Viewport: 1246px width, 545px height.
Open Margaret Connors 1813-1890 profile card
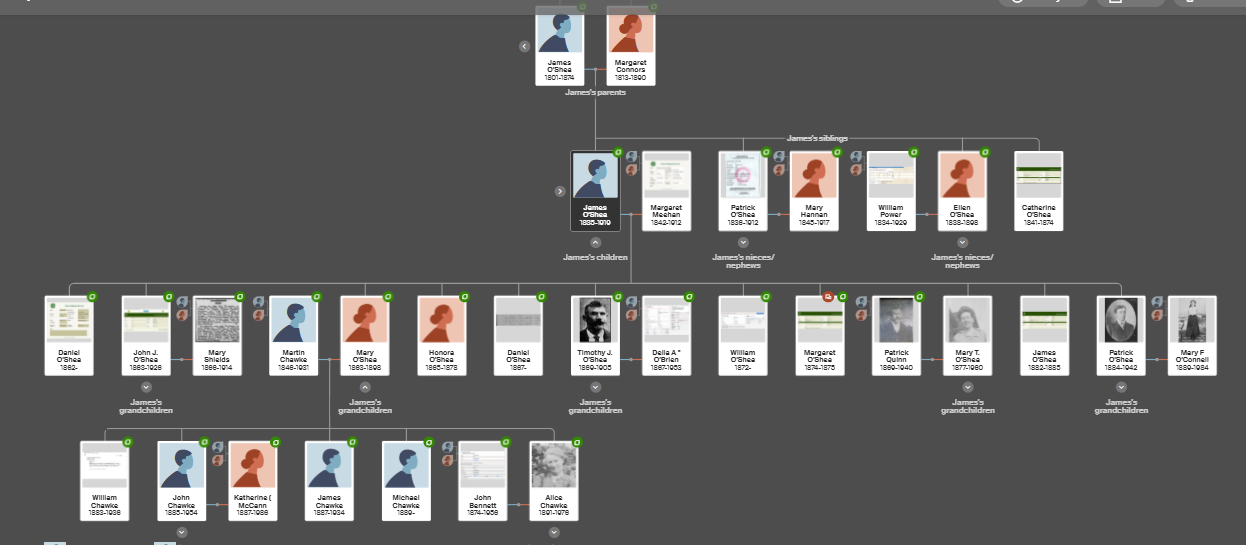pos(631,46)
